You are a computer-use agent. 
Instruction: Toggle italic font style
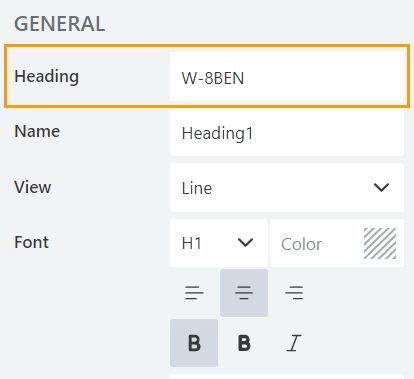click(x=294, y=343)
